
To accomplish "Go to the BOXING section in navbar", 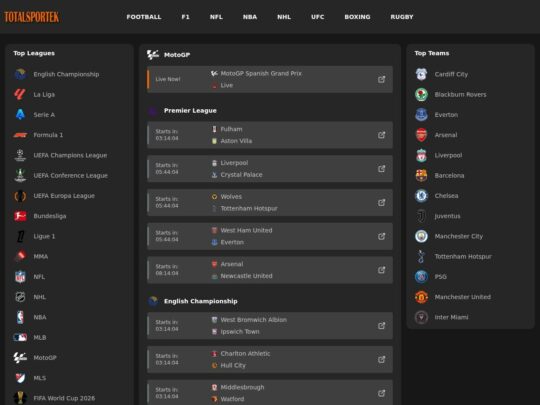I will (357, 17).
